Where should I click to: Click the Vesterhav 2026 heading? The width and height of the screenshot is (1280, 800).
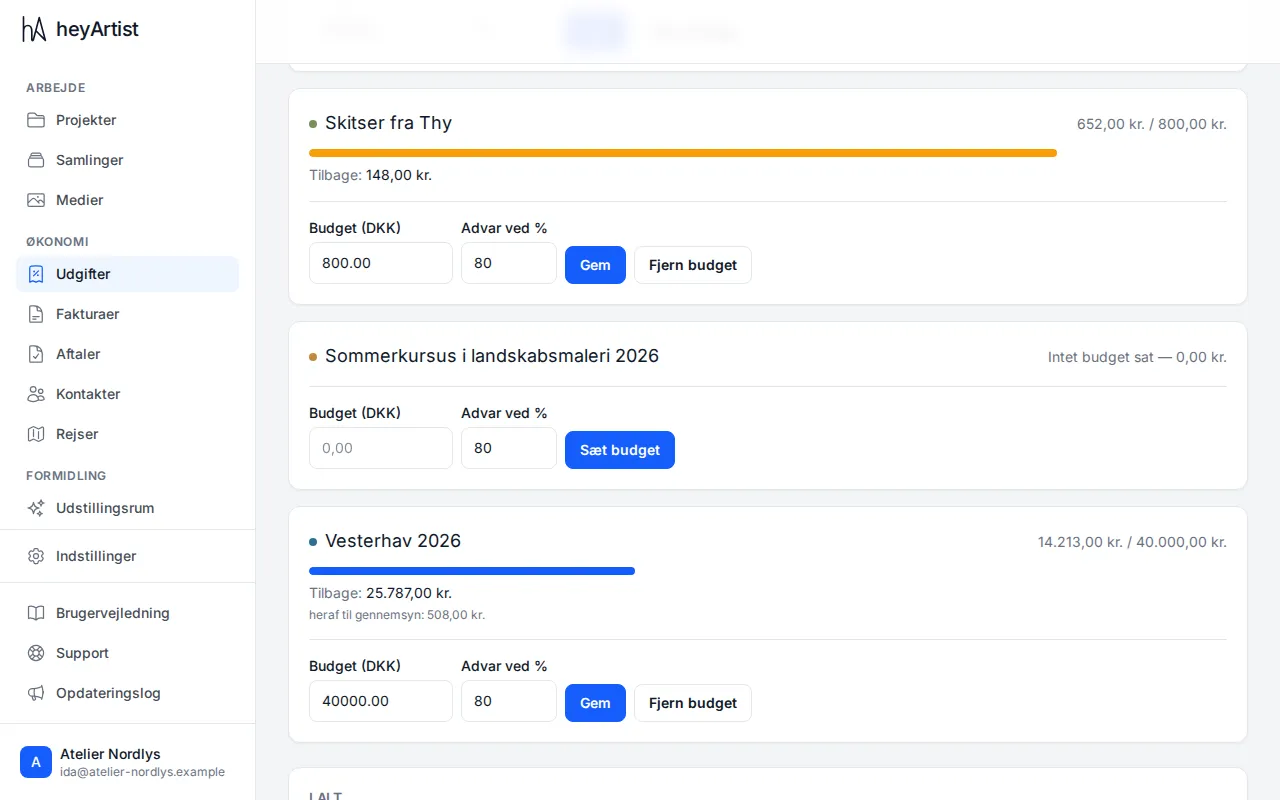[393, 541]
